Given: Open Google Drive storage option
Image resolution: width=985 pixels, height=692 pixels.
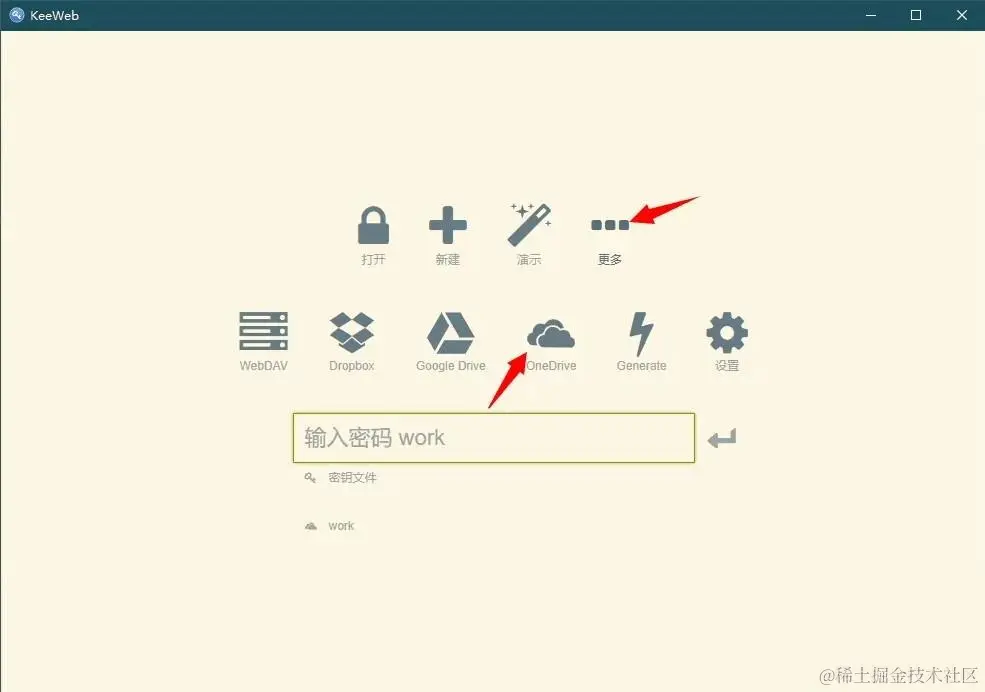Looking at the screenshot, I should point(450,333).
